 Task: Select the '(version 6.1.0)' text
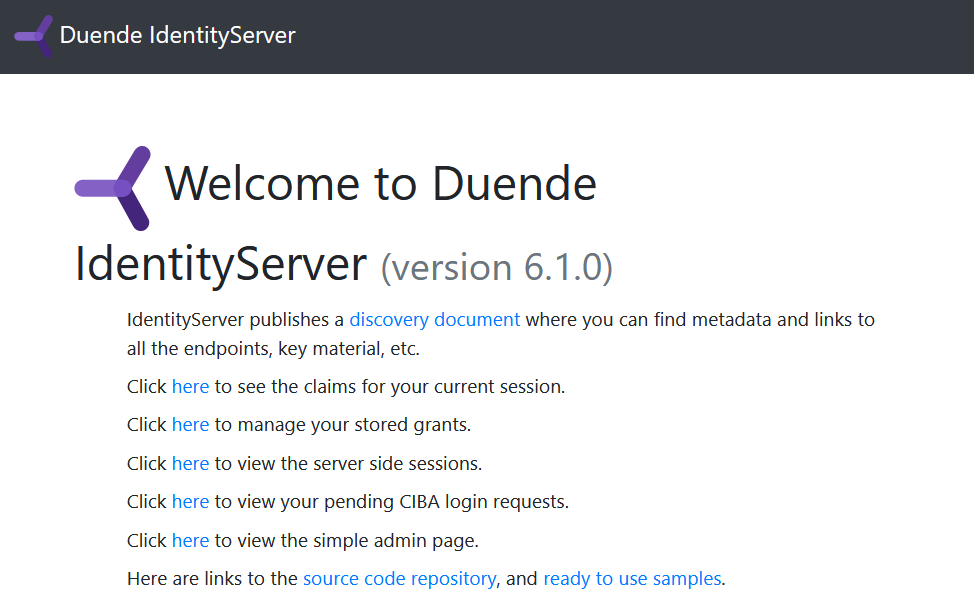496,268
